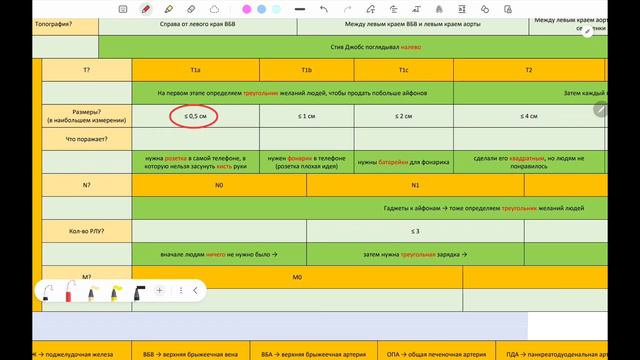
Task: Click 'затем нужна треугольная зарядка' cell
Action: pos(415,254)
